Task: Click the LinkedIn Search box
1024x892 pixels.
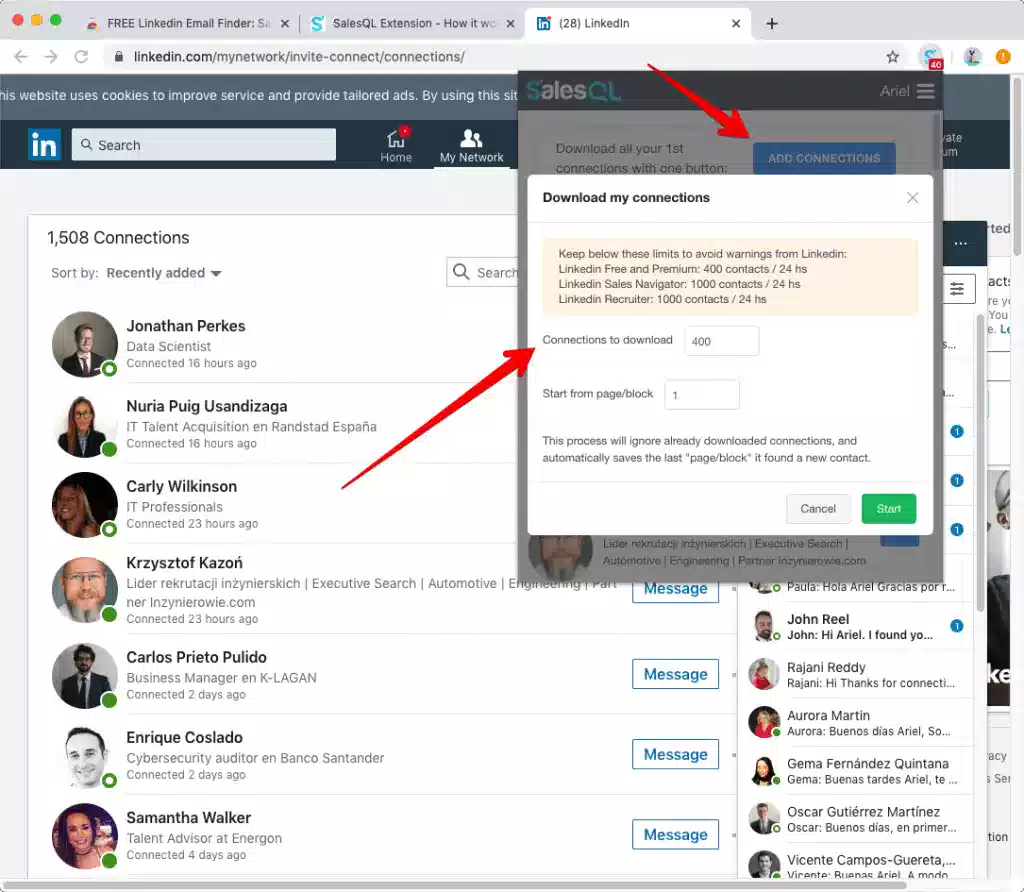Action: click(204, 145)
